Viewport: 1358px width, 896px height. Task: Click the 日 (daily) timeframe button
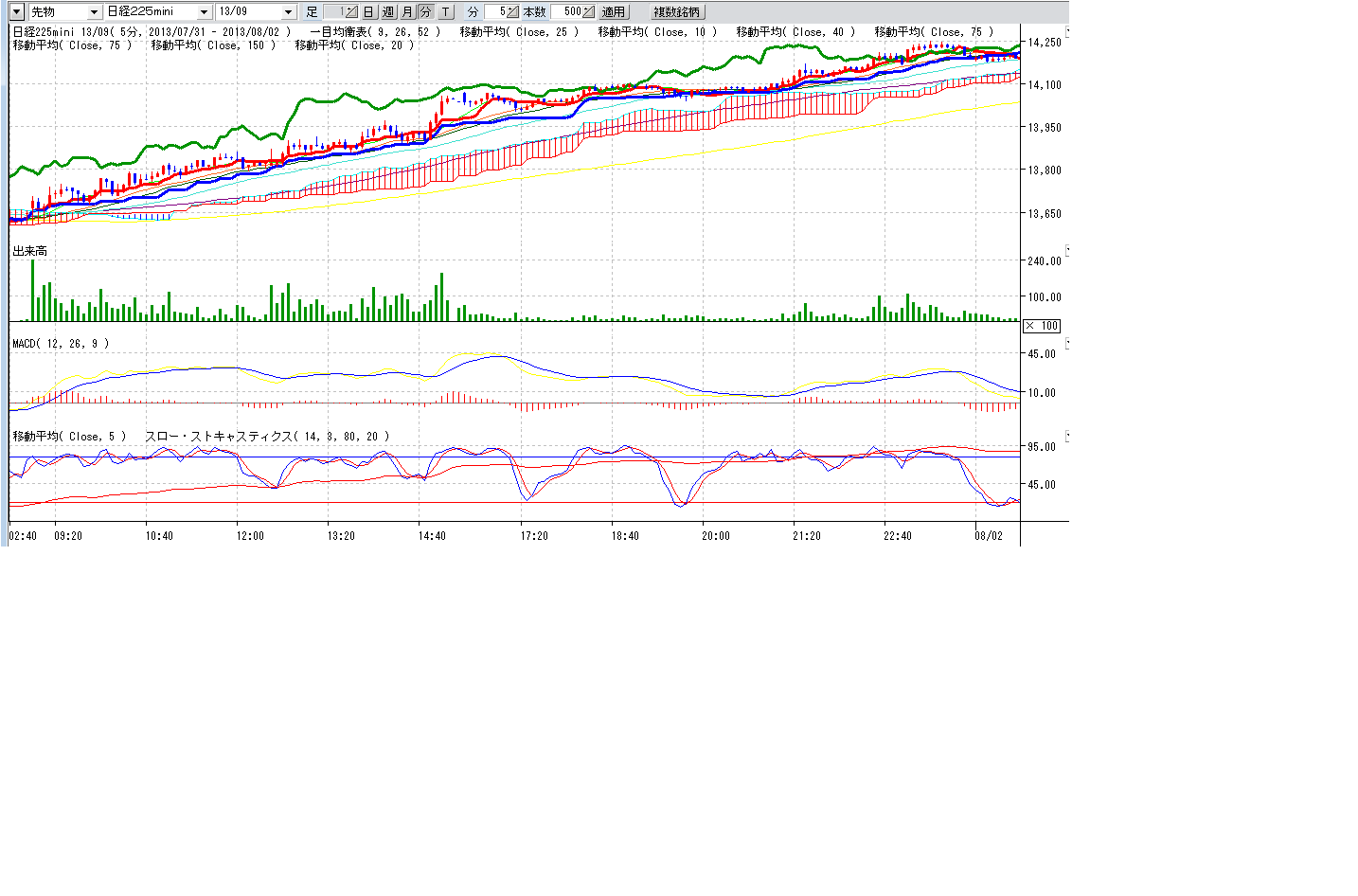pyautogui.click(x=368, y=12)
